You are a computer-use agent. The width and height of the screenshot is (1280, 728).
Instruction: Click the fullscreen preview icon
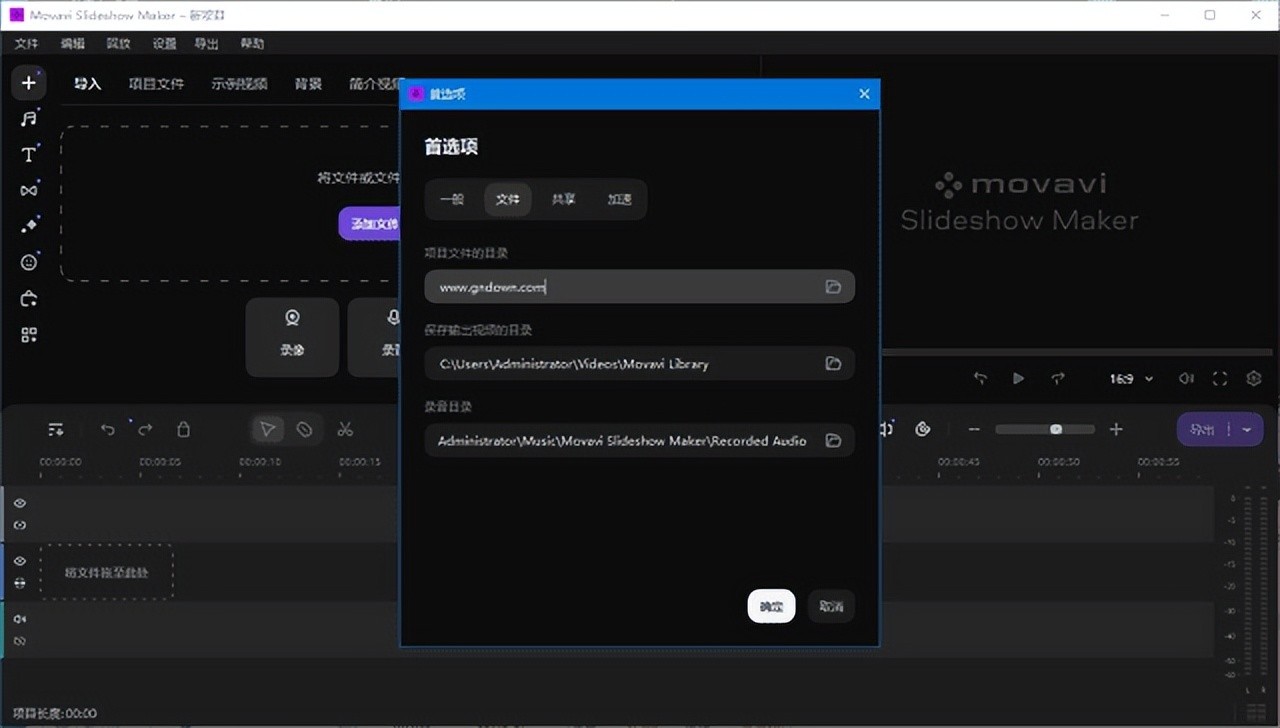[x=1220, y=379]
